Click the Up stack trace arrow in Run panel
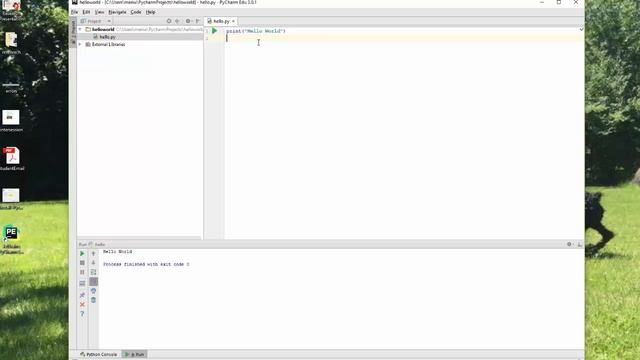This screenshot has height=360, width=640. [93, 253]
